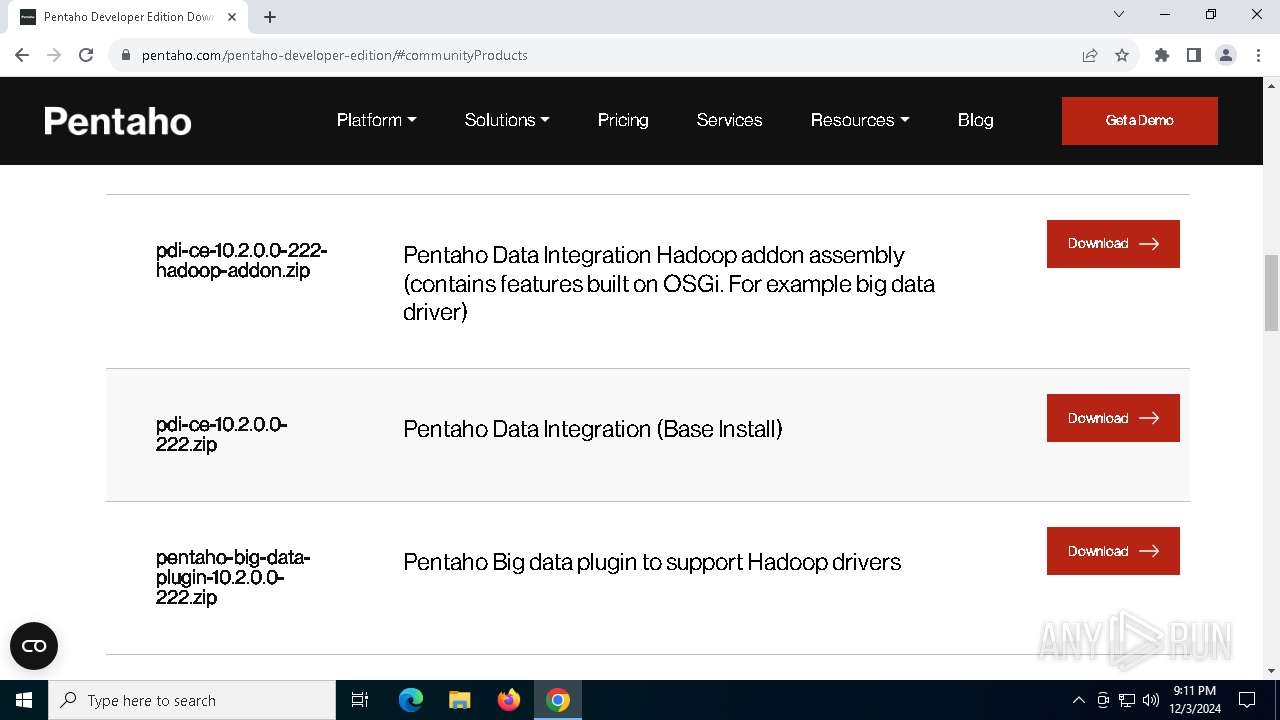The height and width of the screenshot is (720, 1280).
Task: Download the pentaho-big-data-plugin zip file
Action: tap(1113, 551)
